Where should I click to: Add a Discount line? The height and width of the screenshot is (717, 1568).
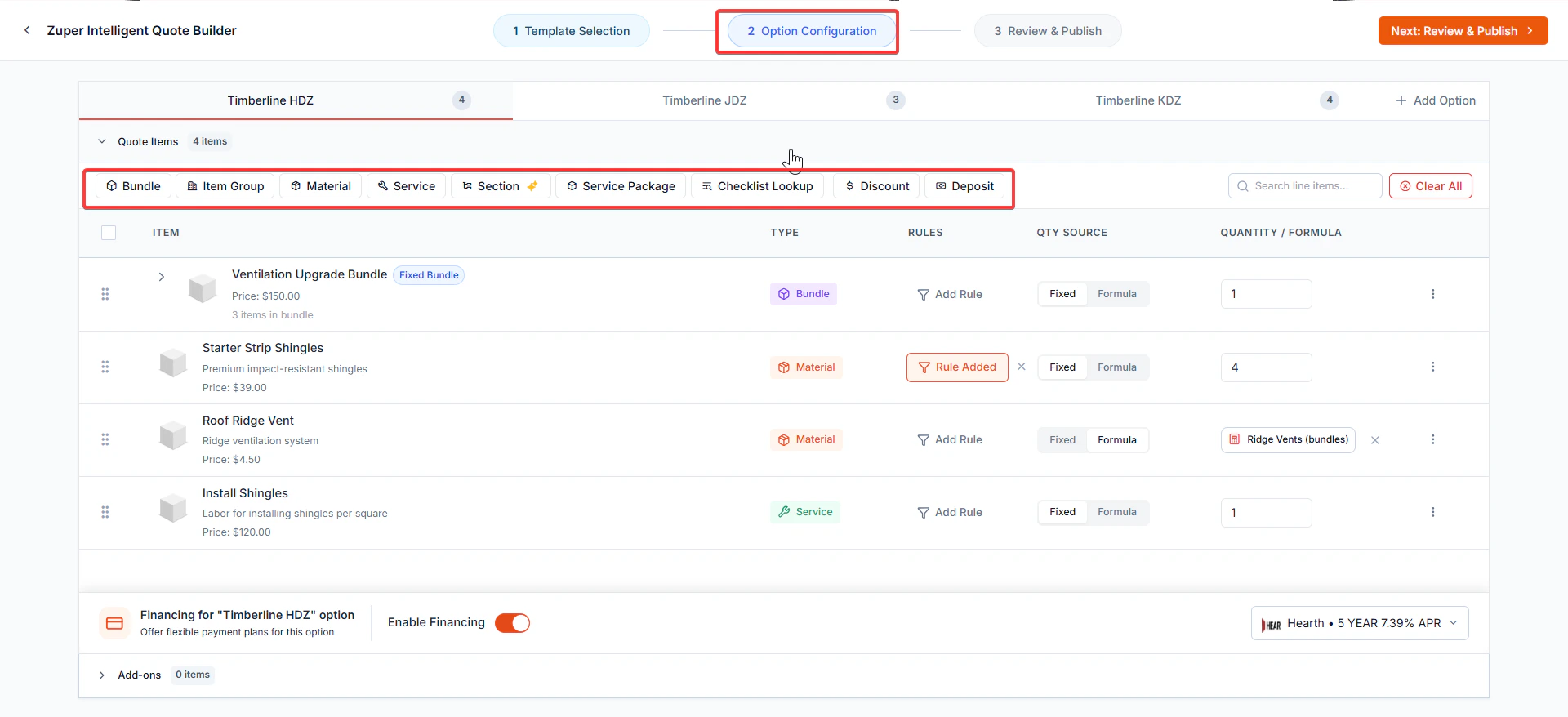[876, 186]
